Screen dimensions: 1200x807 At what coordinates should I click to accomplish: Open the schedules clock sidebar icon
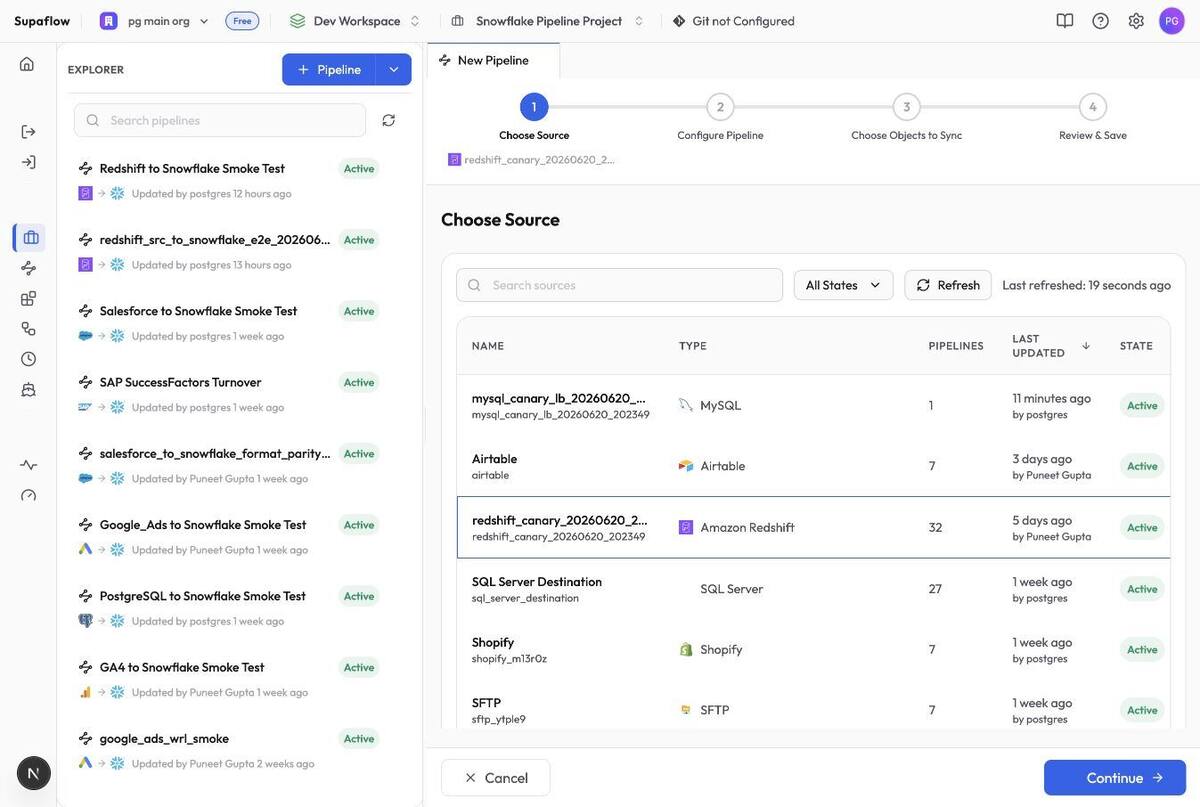coord(28,359)
